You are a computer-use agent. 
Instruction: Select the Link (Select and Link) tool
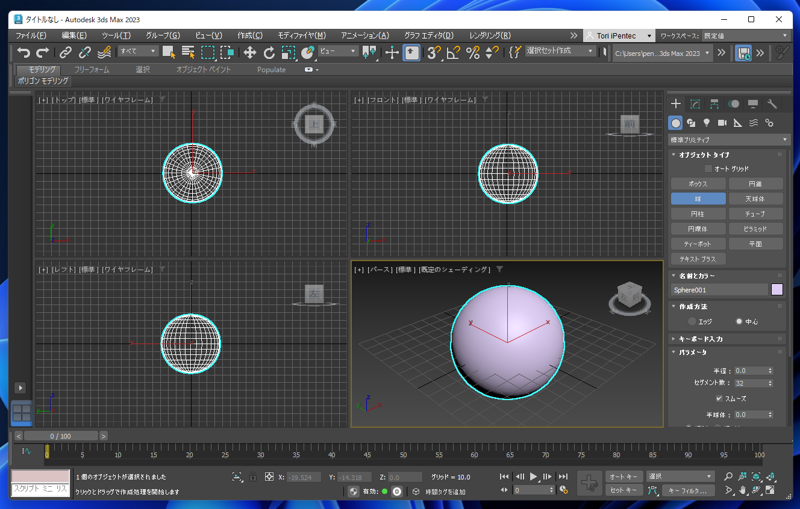[x=65, y=52]
